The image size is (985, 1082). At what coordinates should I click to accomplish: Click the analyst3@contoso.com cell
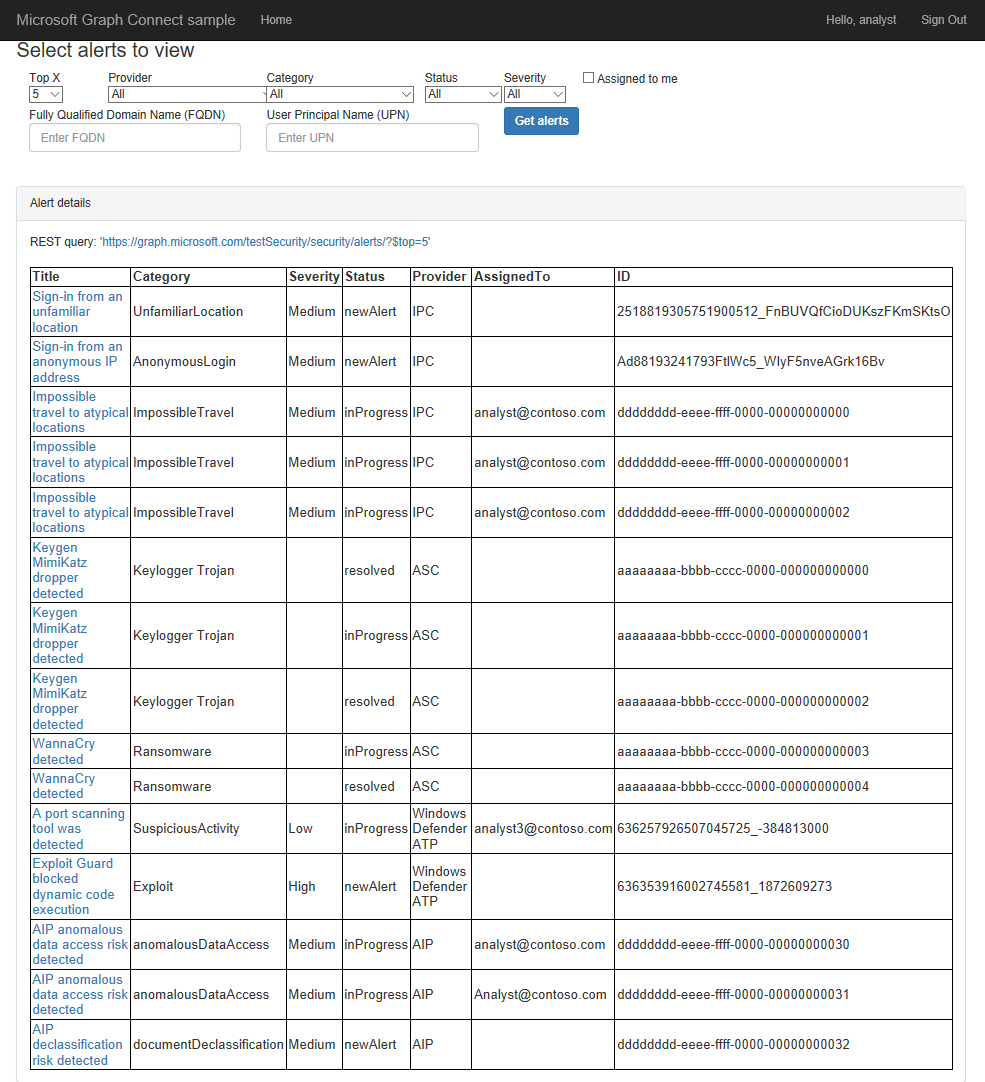[x=543, y=829]
